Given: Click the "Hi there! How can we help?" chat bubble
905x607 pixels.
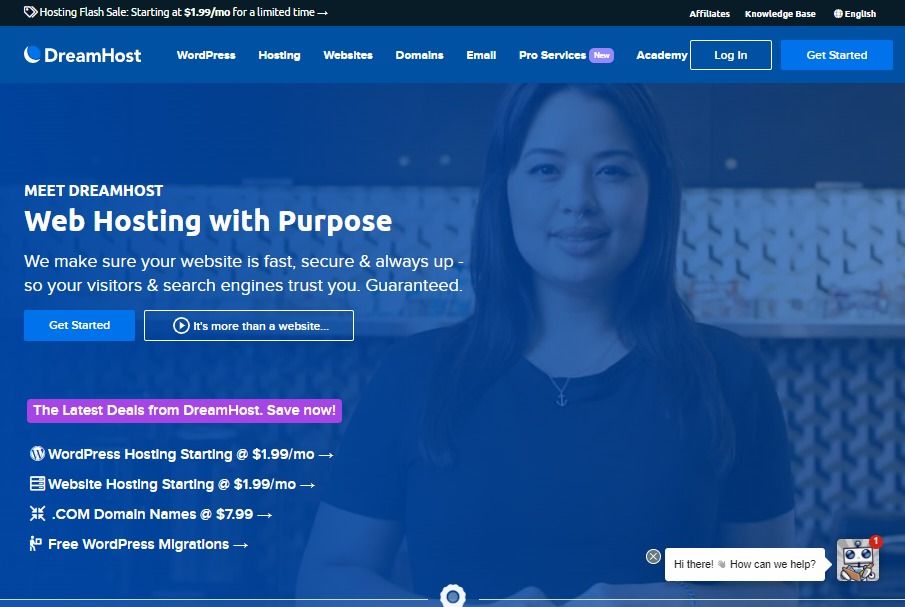Looking at the screenshot, I should (745, 564).
